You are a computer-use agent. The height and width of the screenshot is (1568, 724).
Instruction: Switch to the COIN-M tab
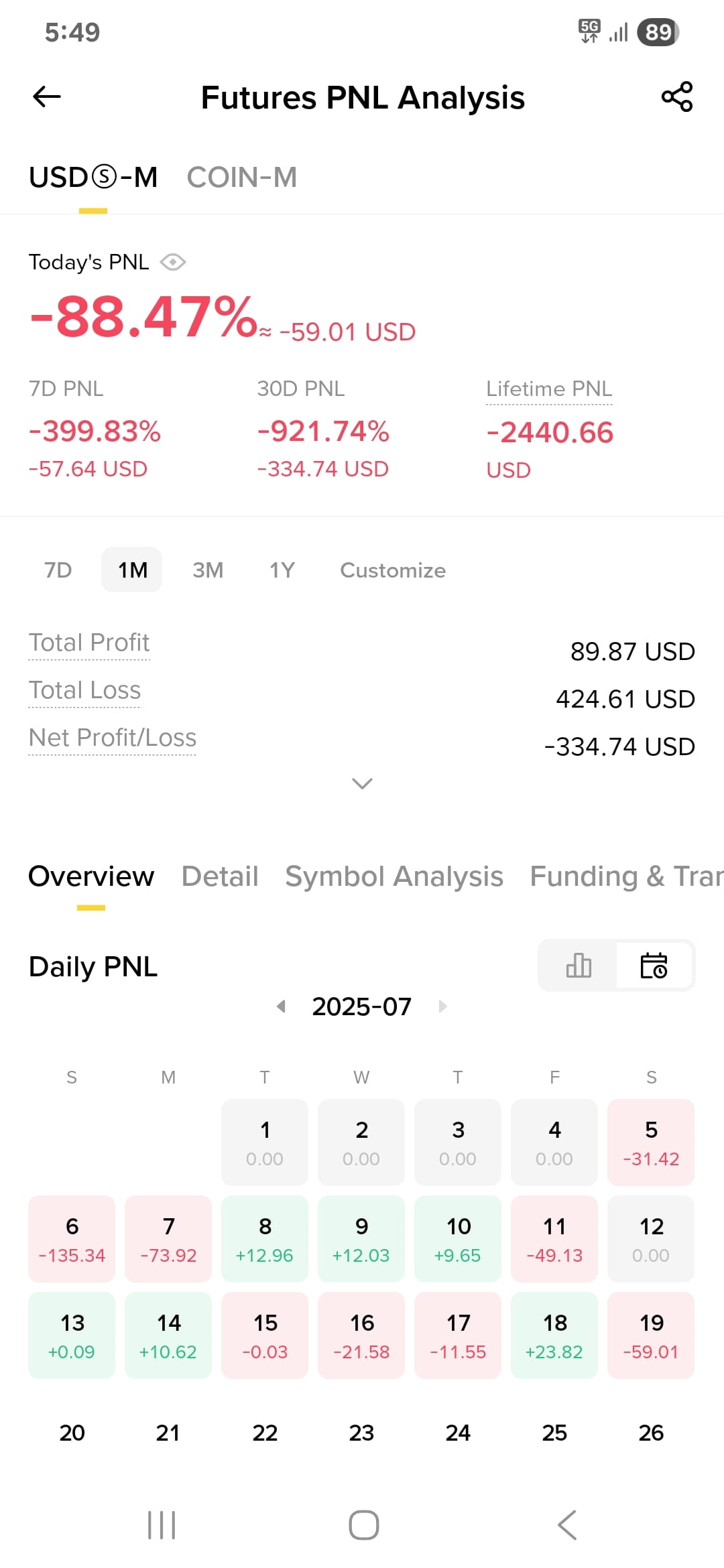pyautogui.click(x=241, y=178)
